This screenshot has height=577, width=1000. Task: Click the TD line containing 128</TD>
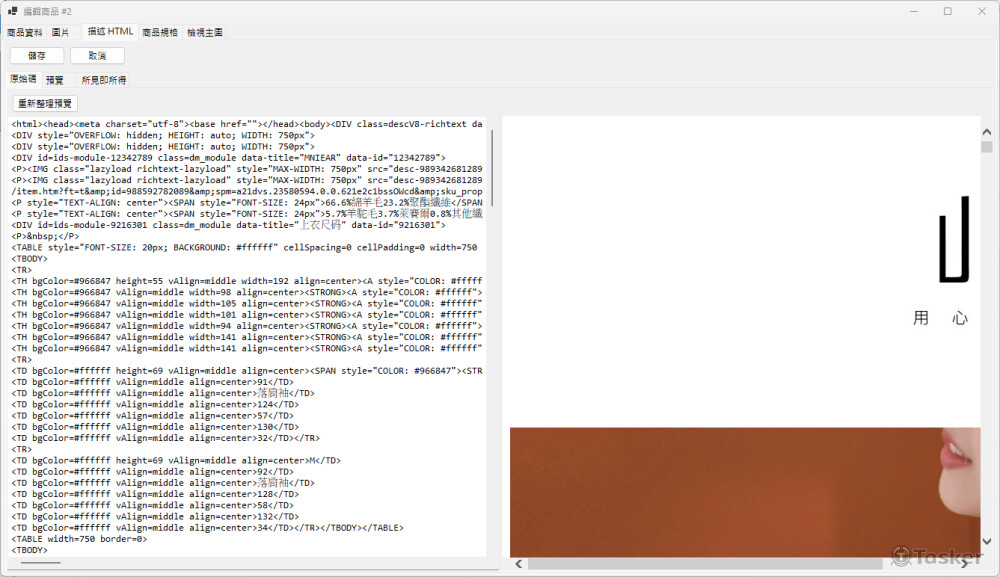[155, 494]
